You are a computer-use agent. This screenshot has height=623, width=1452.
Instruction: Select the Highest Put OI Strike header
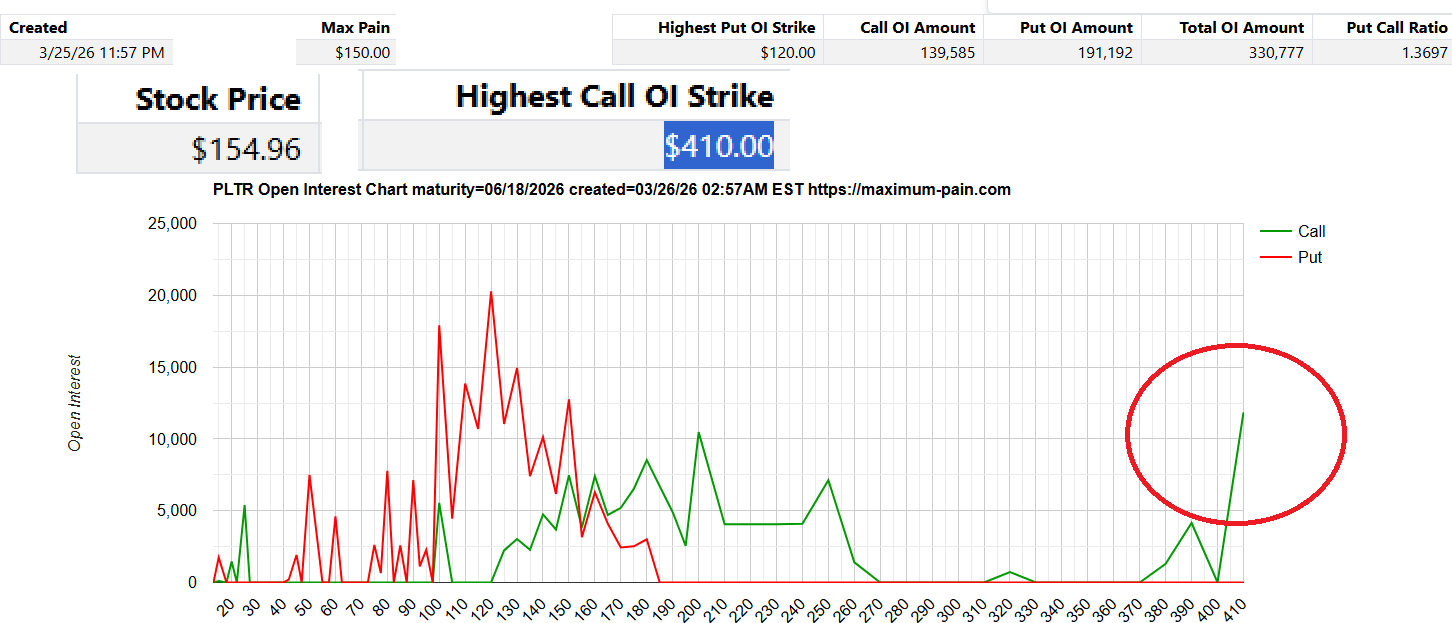[x=718, y=28]
